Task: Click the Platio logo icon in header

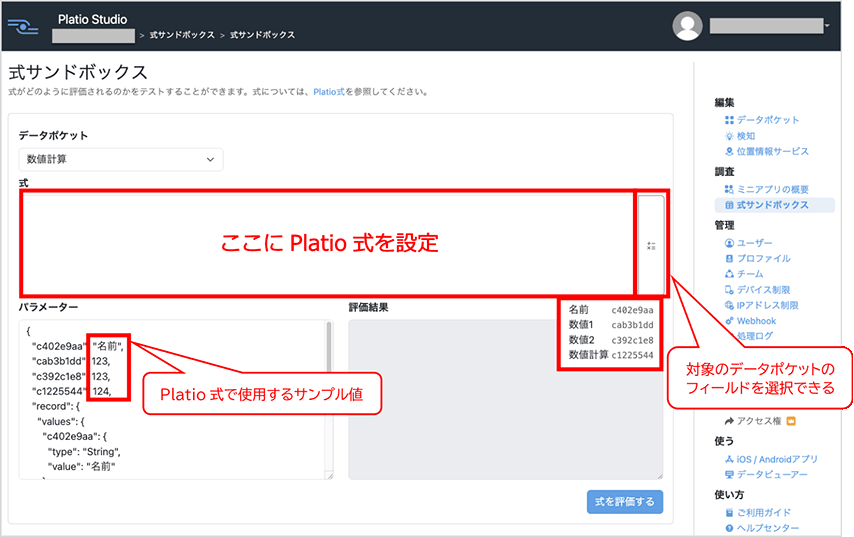Action: click(x=23, y=26)
